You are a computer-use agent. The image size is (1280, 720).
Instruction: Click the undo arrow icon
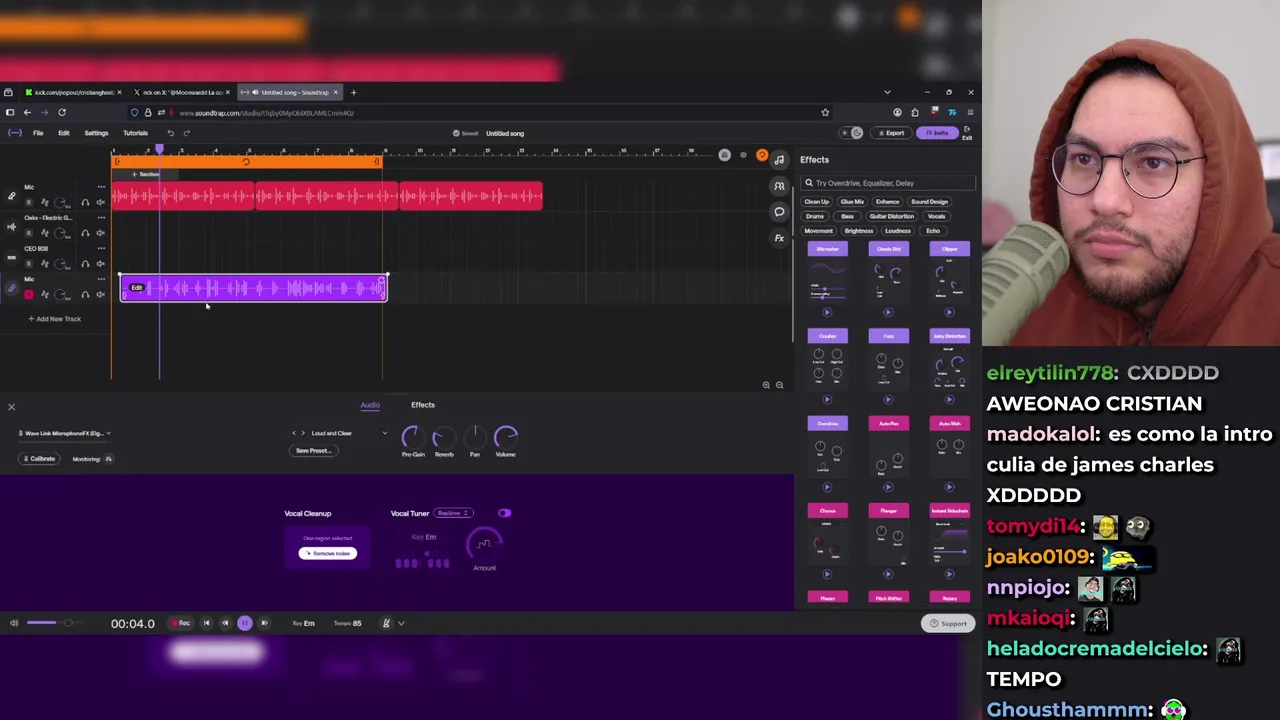click(x=170, y=133)
